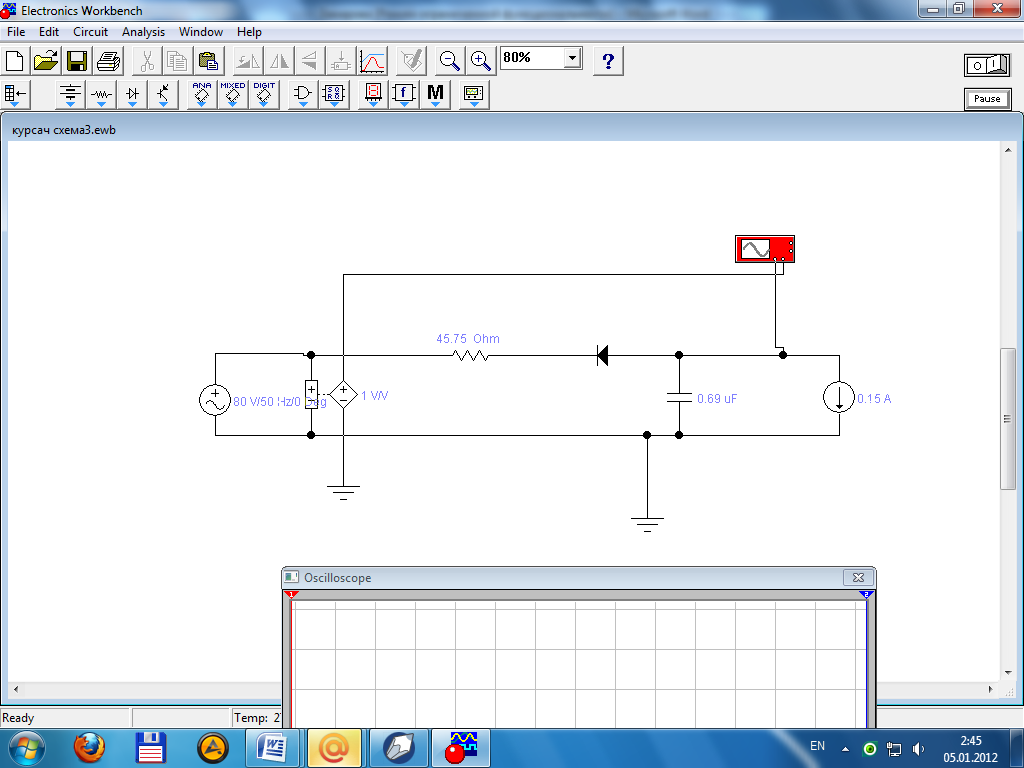Open the Windows Start menu
The width and height of the screenshot is (1024, 768).
click(26, 748)
